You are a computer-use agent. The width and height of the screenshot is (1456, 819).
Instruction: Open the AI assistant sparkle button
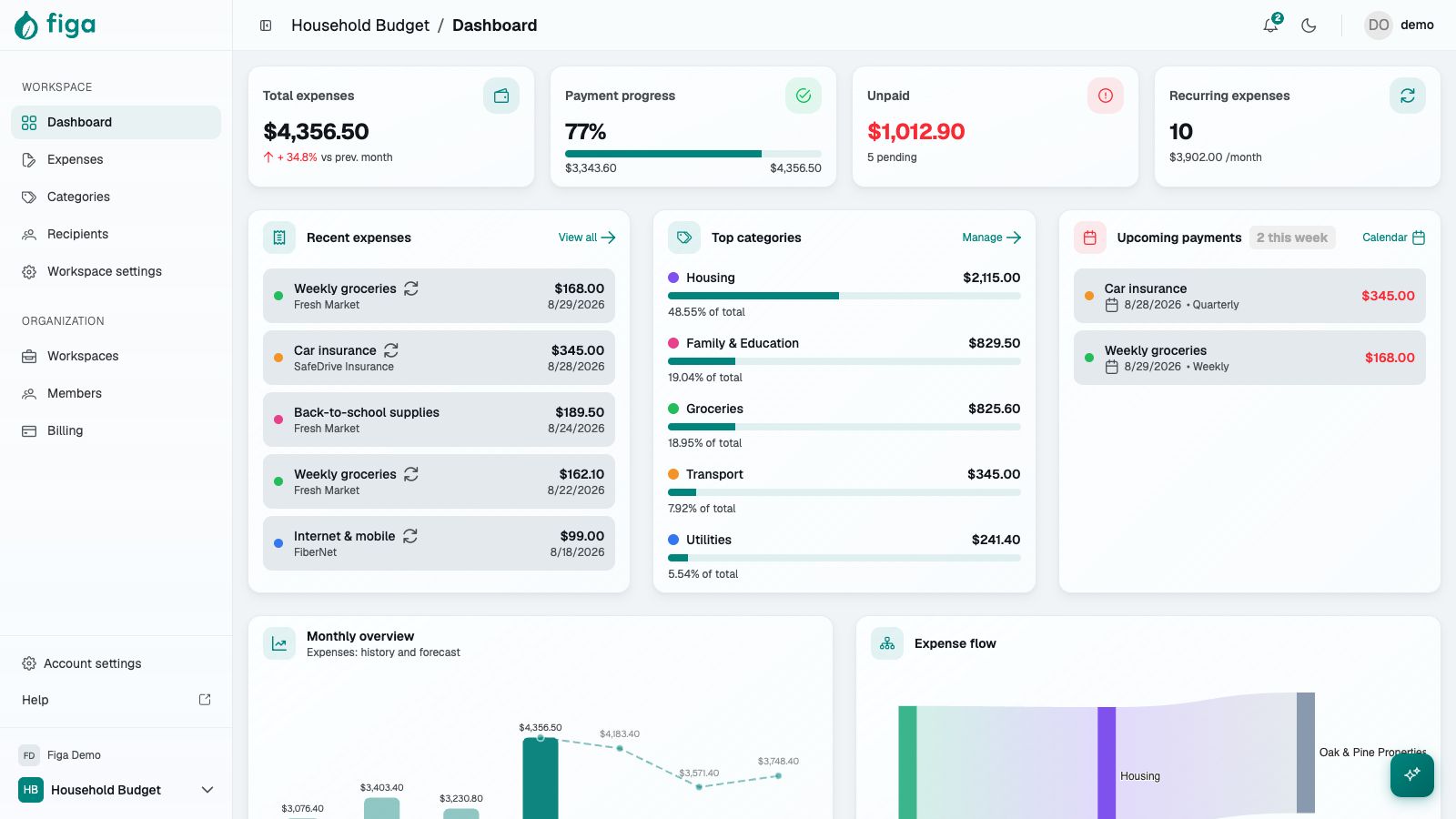click(1412, 774)
